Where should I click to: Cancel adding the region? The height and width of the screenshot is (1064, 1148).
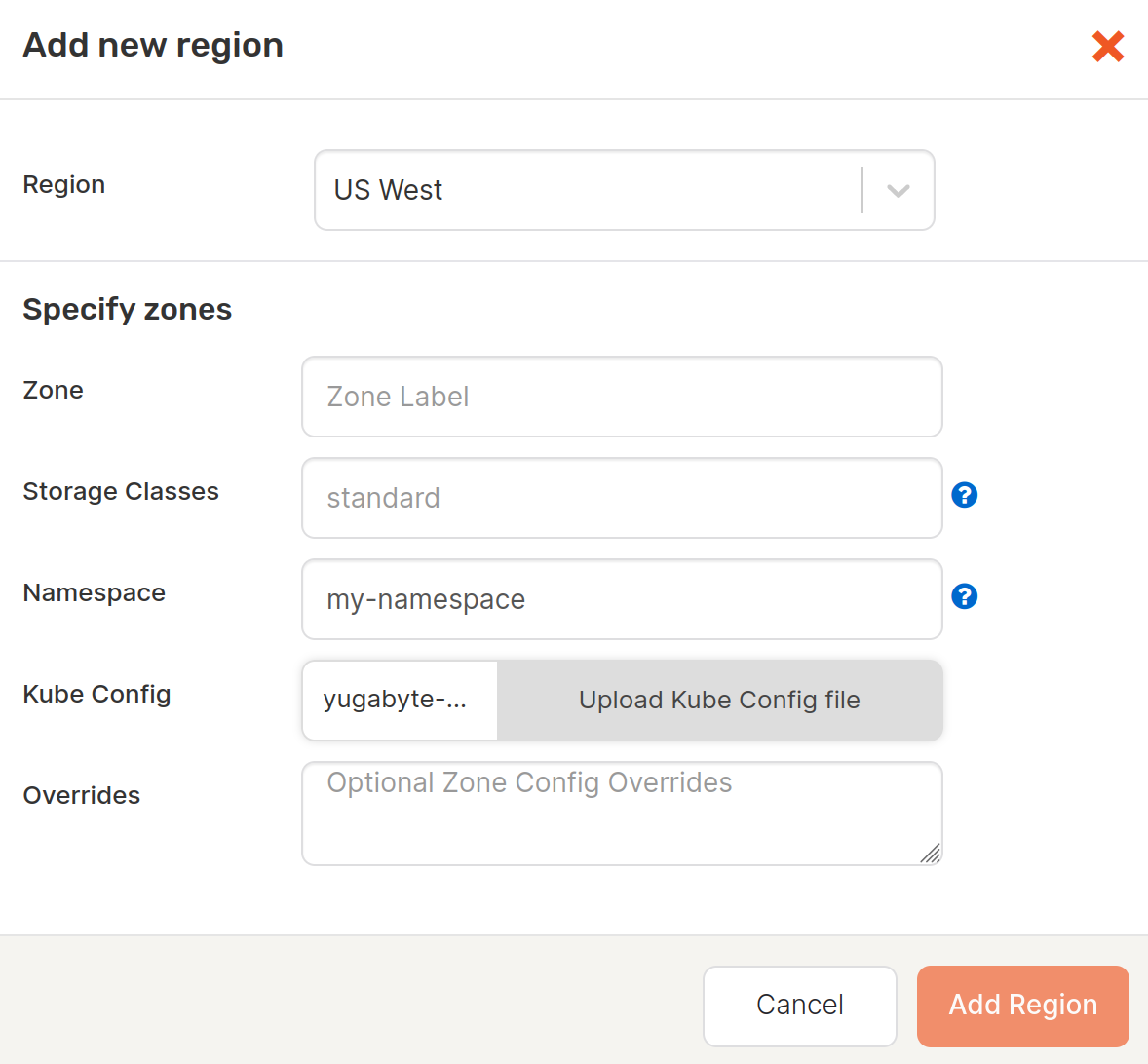799,1006
